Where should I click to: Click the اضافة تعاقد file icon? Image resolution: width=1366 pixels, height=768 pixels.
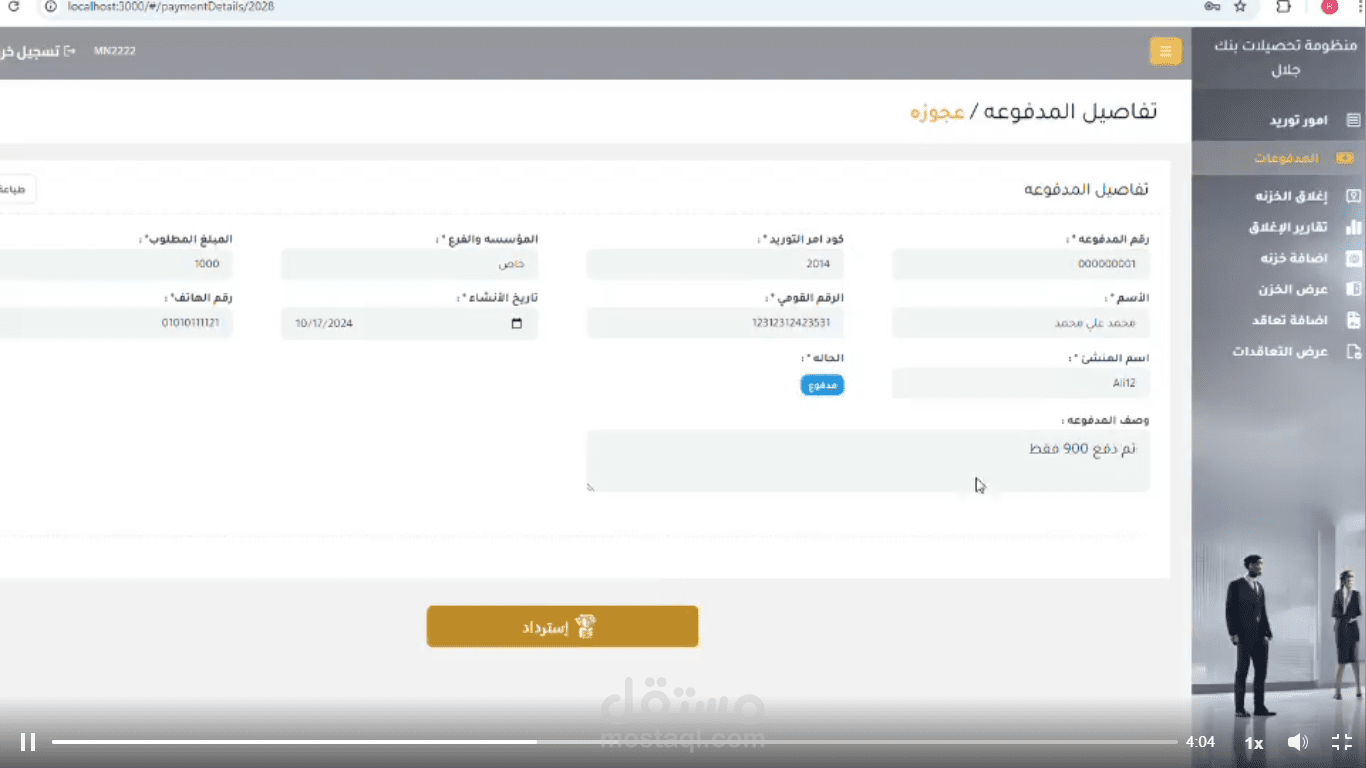pos(1353,320)
